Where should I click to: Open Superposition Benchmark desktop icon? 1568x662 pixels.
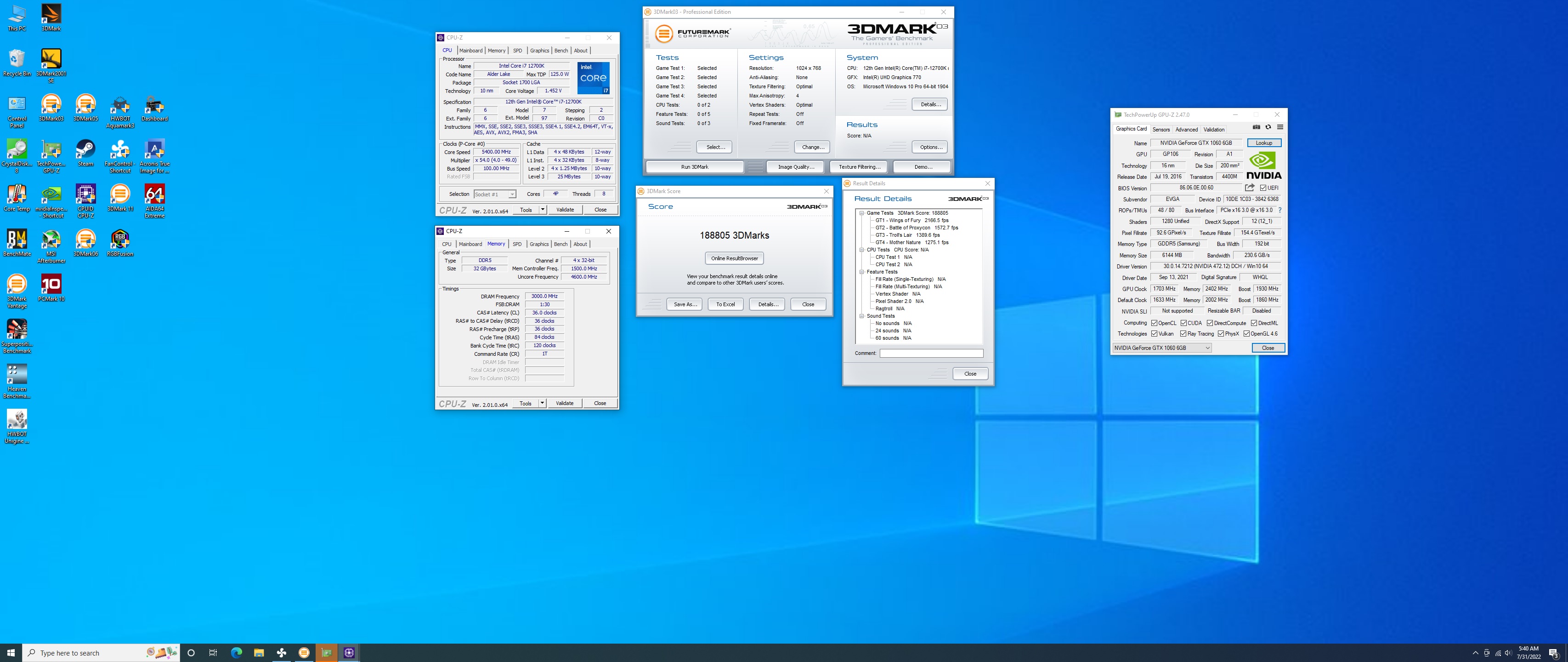[17, 336]
